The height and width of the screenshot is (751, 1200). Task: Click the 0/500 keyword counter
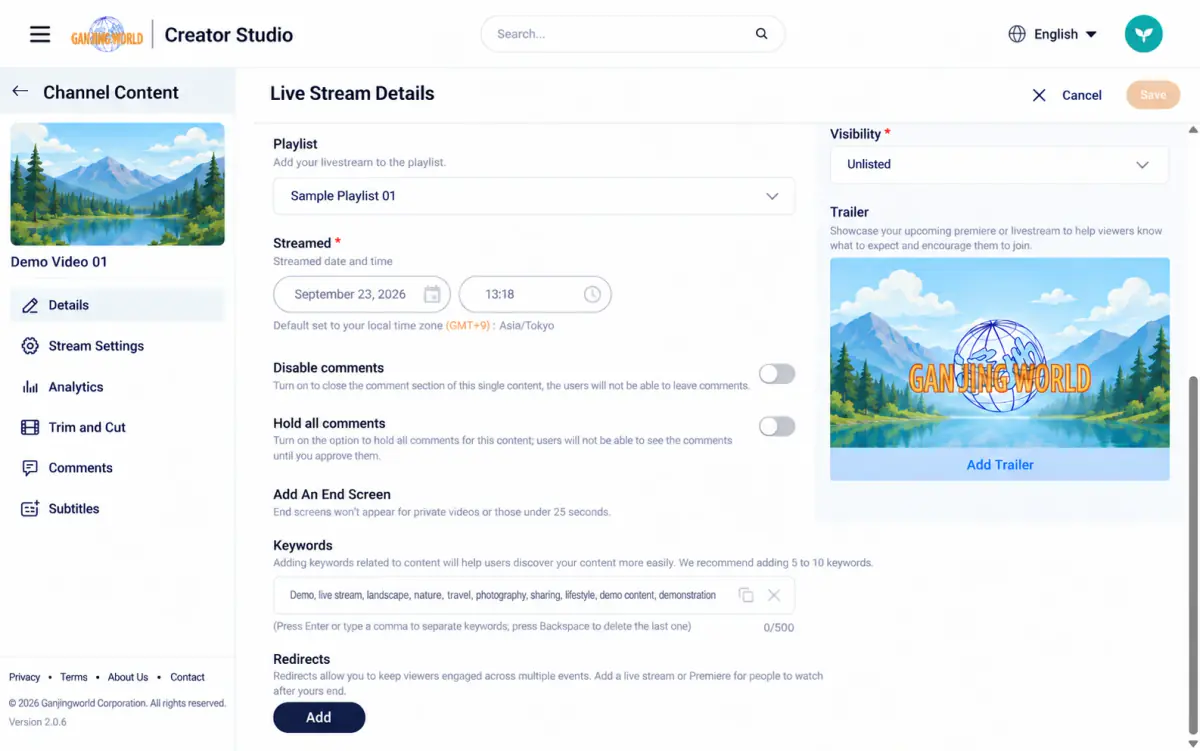coord(779,628)
